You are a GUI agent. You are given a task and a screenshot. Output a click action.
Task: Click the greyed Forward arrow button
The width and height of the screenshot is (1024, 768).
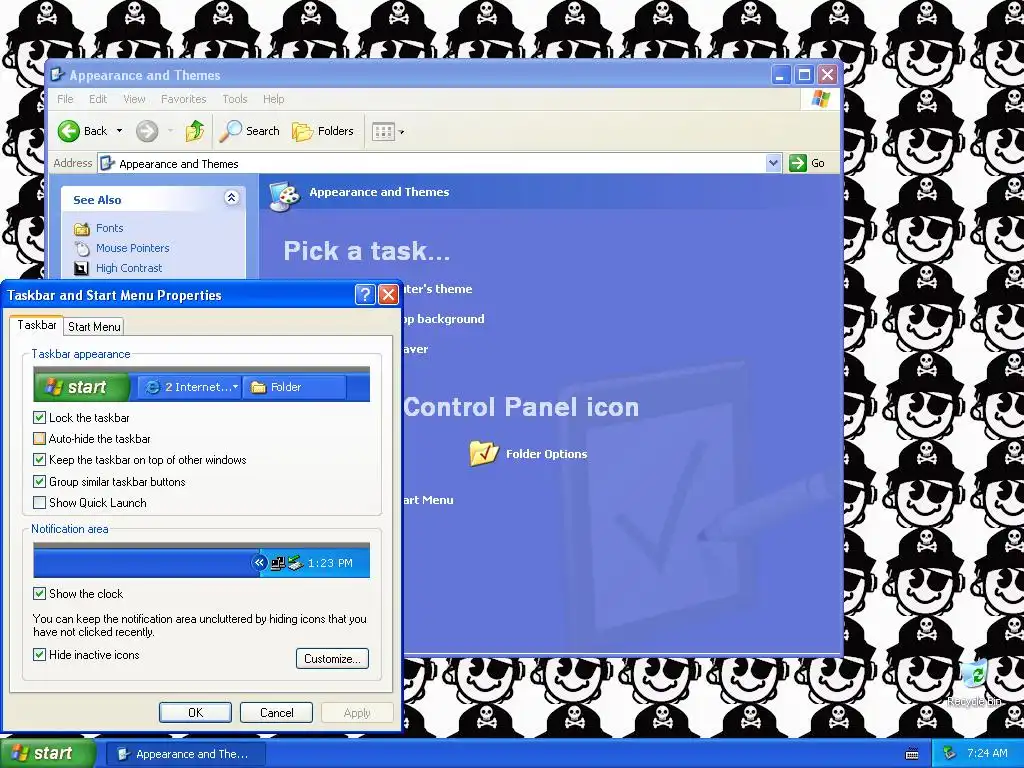tap(147, 131)
